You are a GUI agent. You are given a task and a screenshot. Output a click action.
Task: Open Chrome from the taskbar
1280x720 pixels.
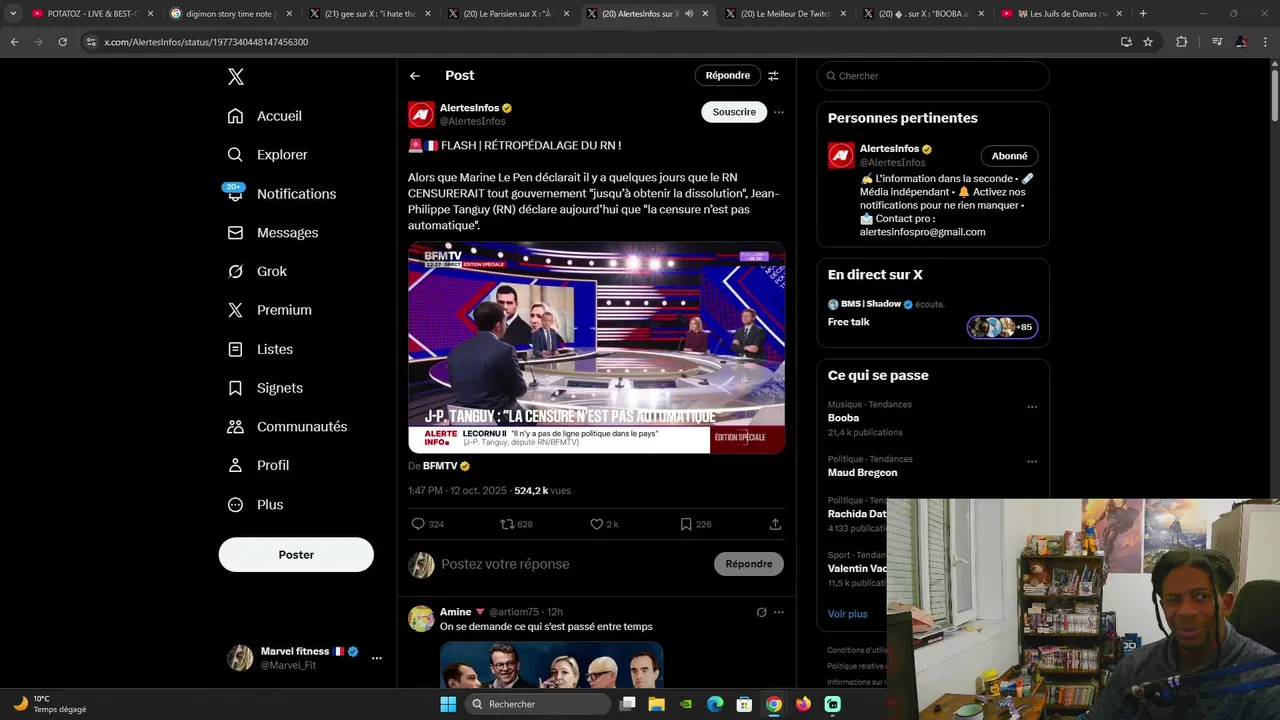(774, 704)
